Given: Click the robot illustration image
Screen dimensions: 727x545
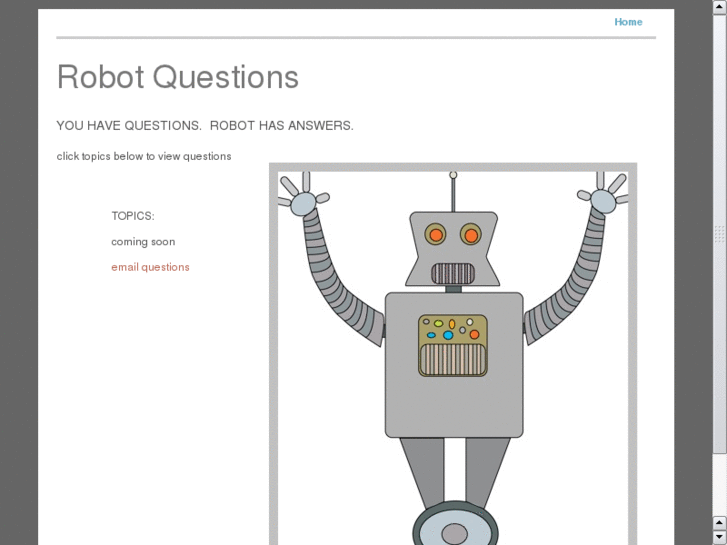Looking at the screenshot, I should point(453,354).
